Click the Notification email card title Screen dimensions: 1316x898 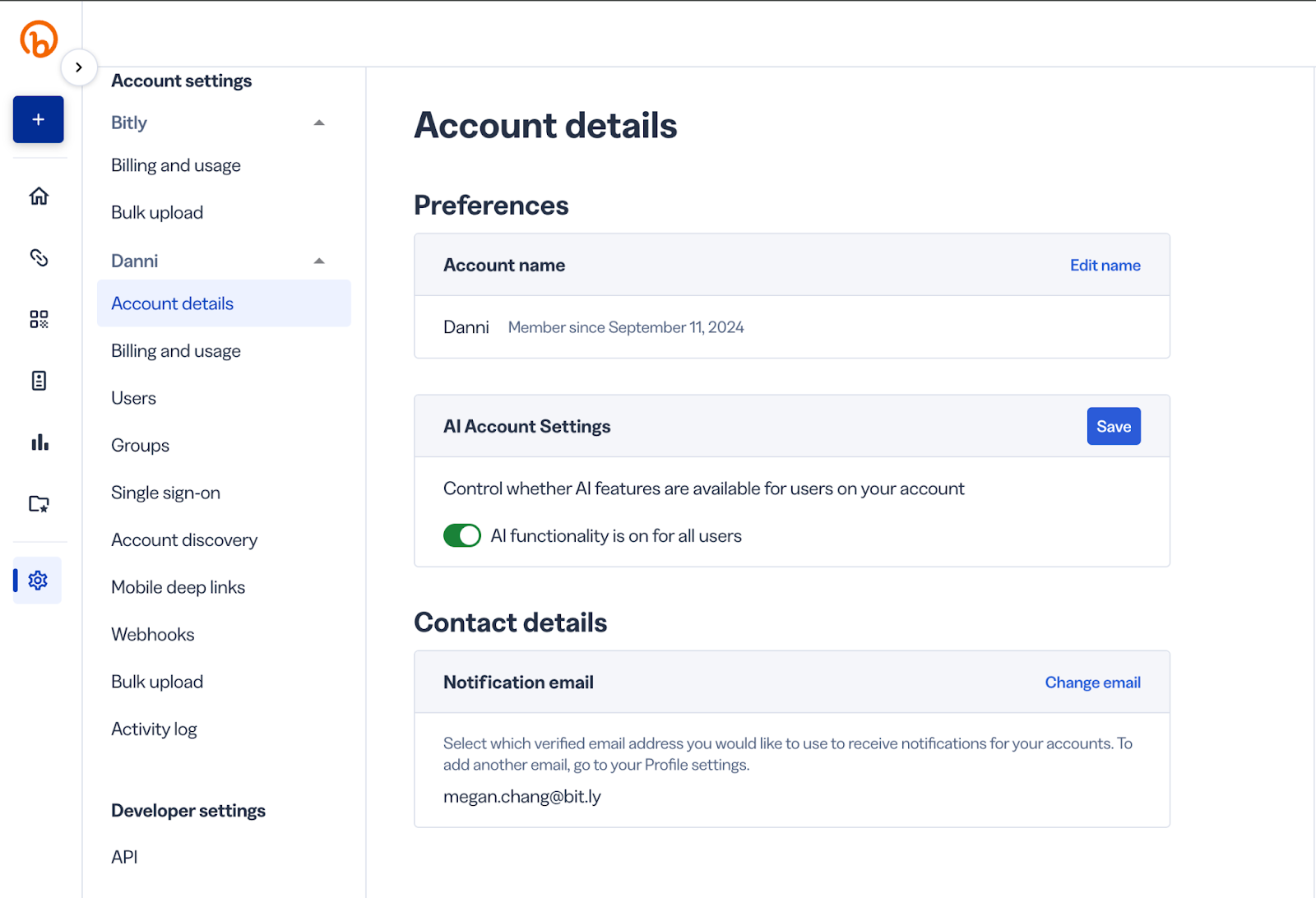point(518,683)
